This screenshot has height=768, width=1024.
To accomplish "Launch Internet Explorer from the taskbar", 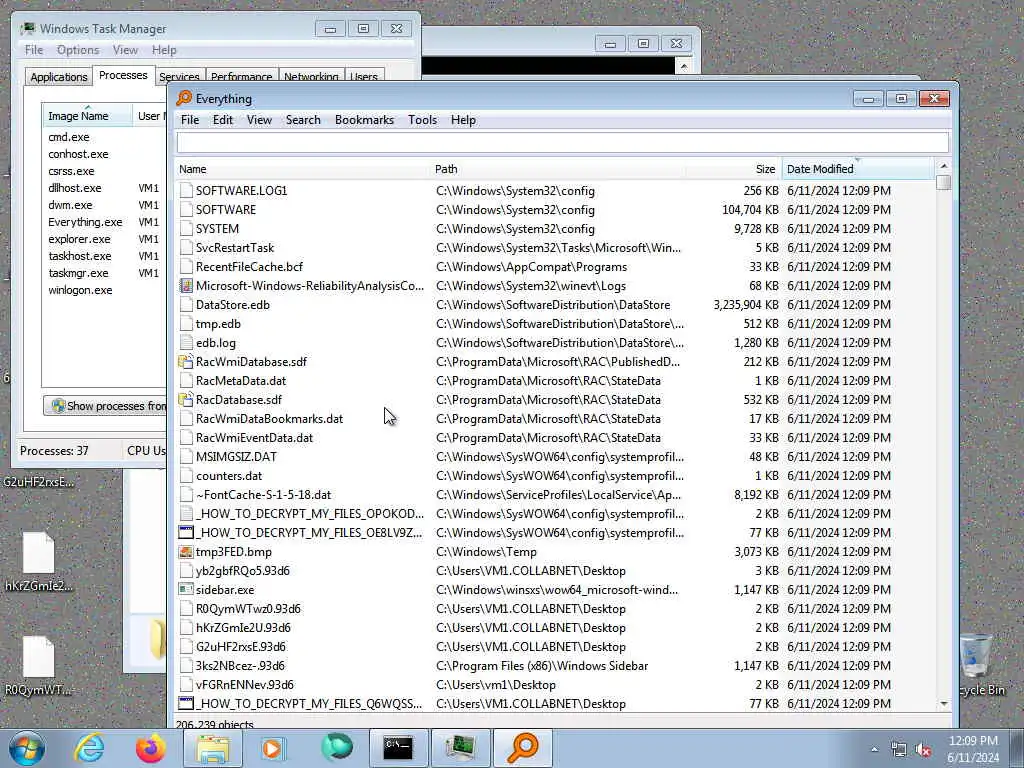I will 88,748.
